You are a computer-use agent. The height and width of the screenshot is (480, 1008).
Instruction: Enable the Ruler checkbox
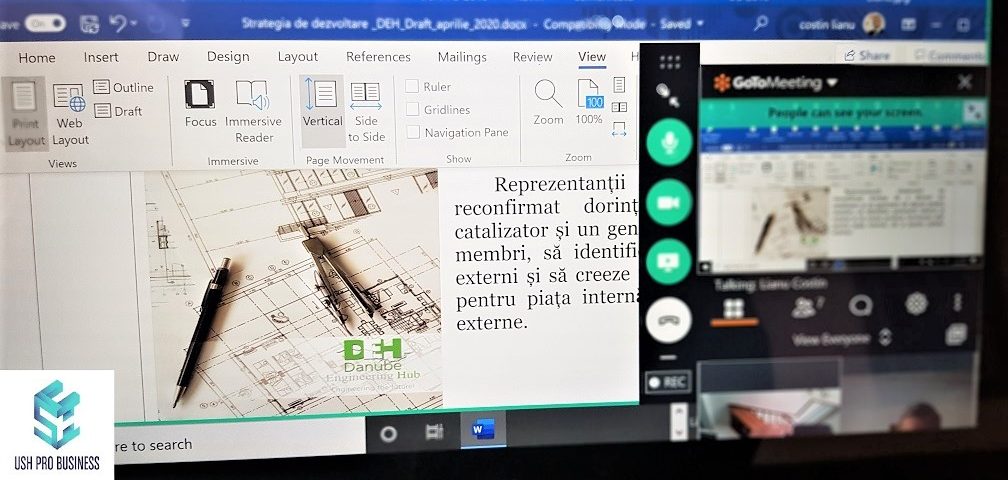[412, 87]
